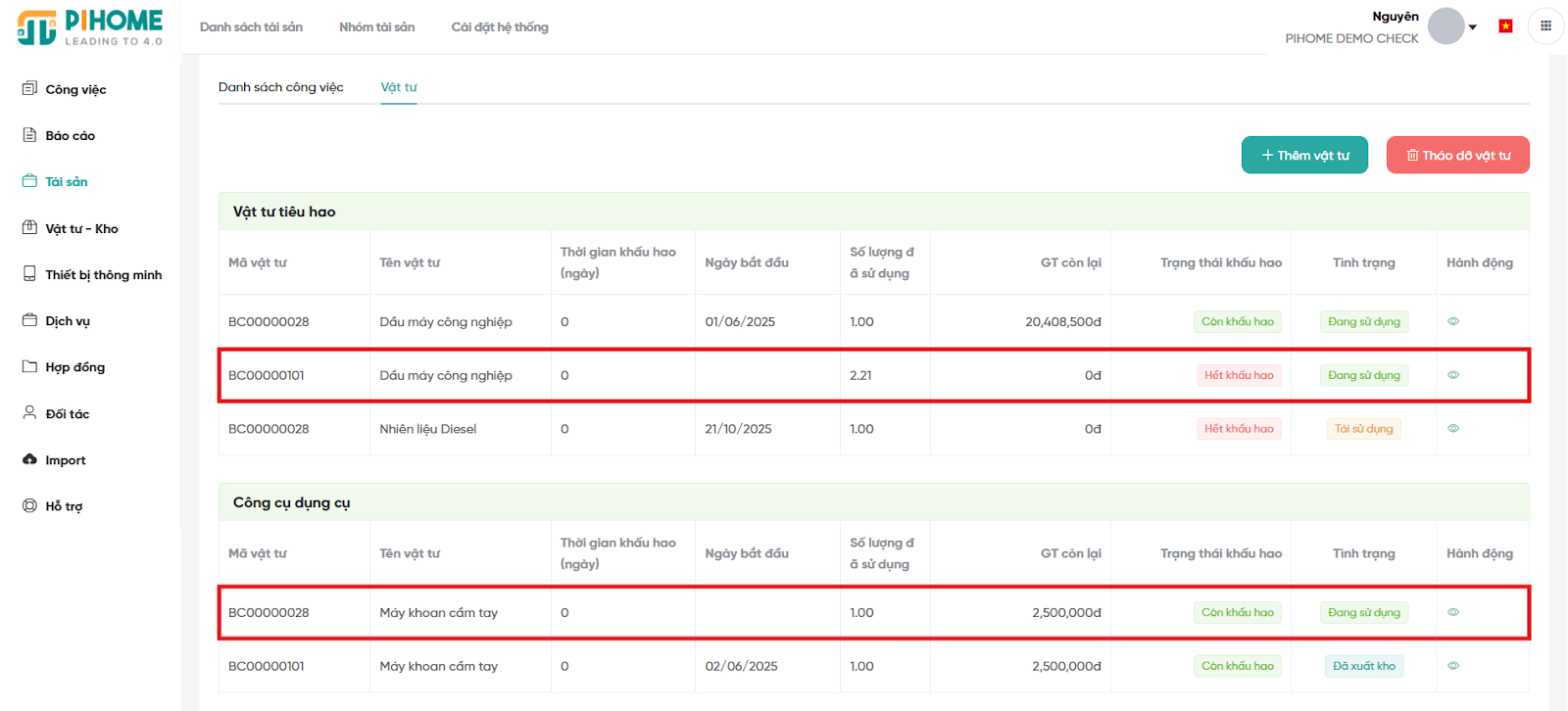View details of Nhiên liệu Diesel row
The width and height of the screenshot is (1568, 711).
coord(1453,429)
